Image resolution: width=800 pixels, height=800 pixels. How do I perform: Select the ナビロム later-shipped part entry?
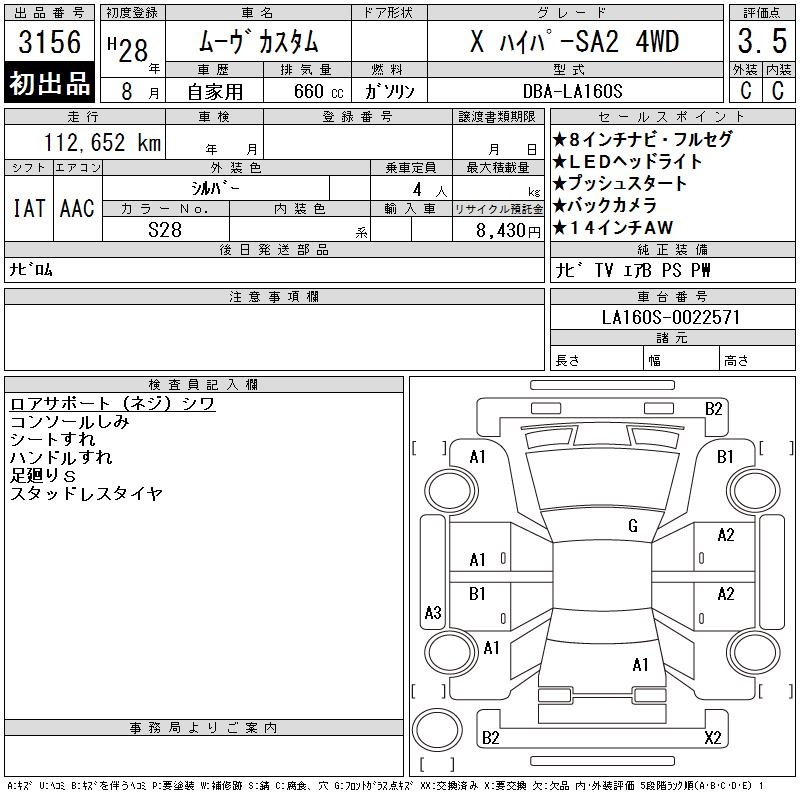click(x=31, y=269)
